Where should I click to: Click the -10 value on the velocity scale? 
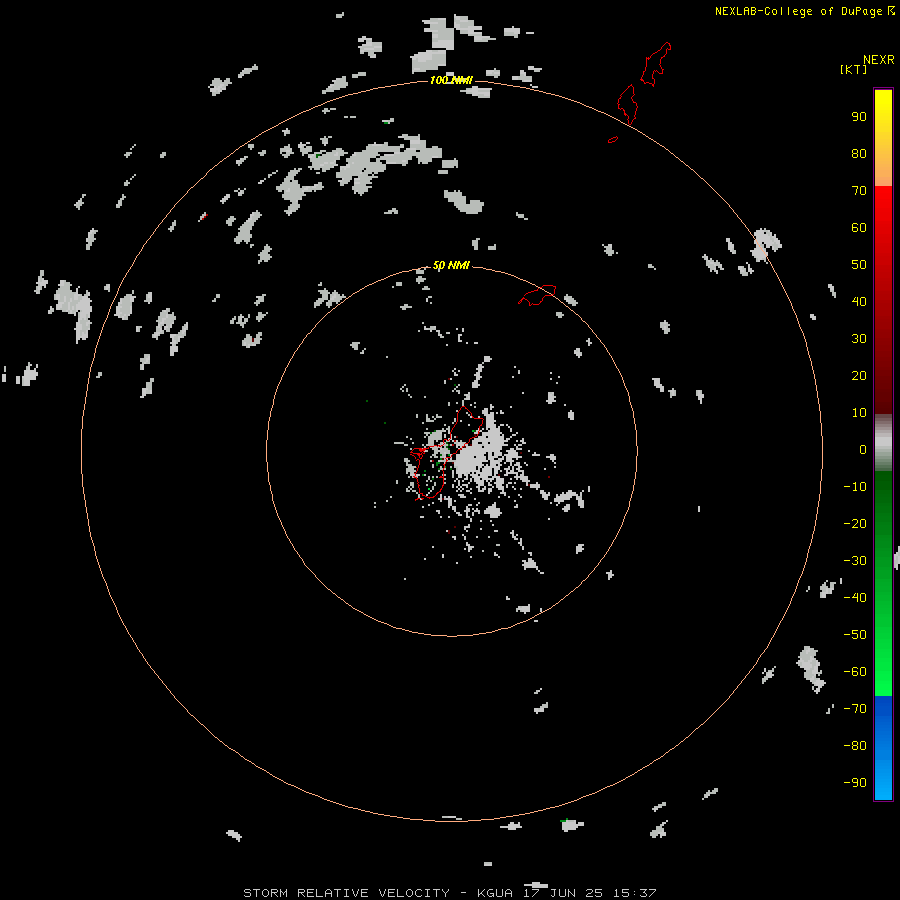[855, 487]
